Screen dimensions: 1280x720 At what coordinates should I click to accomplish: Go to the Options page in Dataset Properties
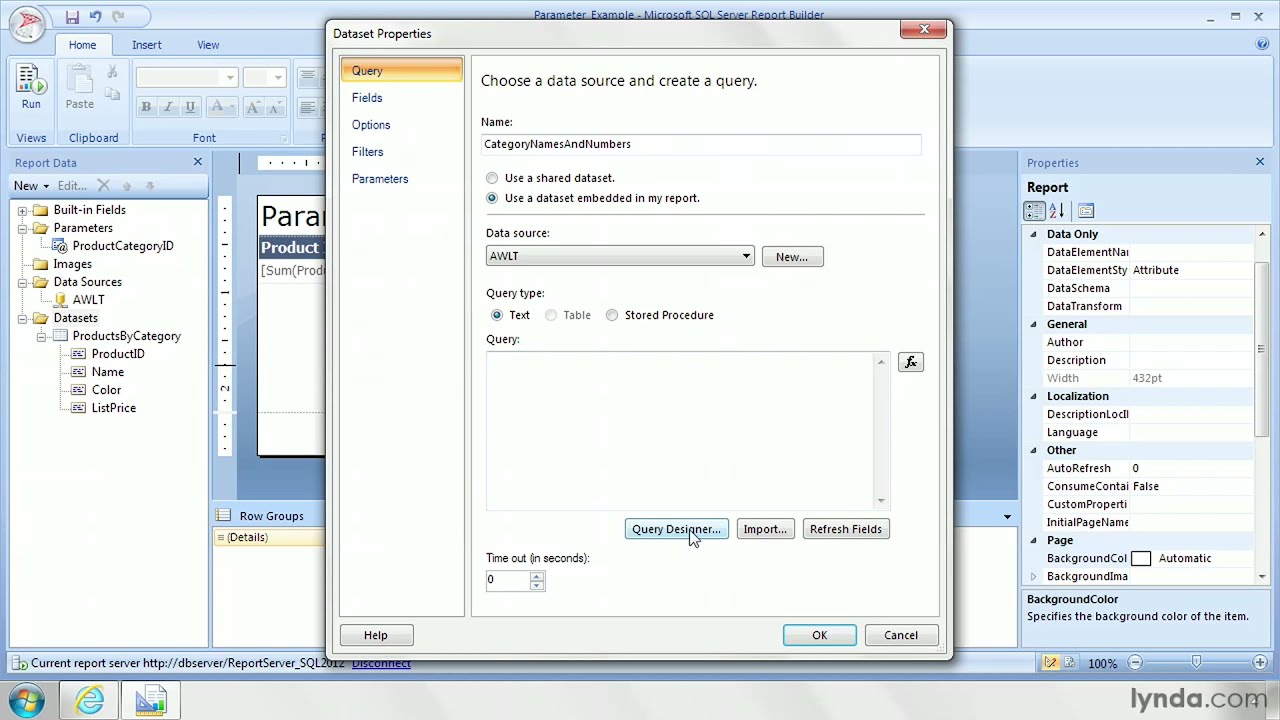pyautogui.click(x=401, y=125)
